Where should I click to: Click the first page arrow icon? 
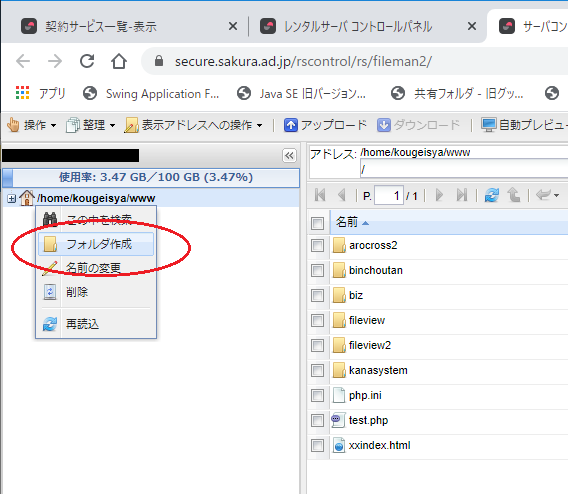click(x=320, y=195)
